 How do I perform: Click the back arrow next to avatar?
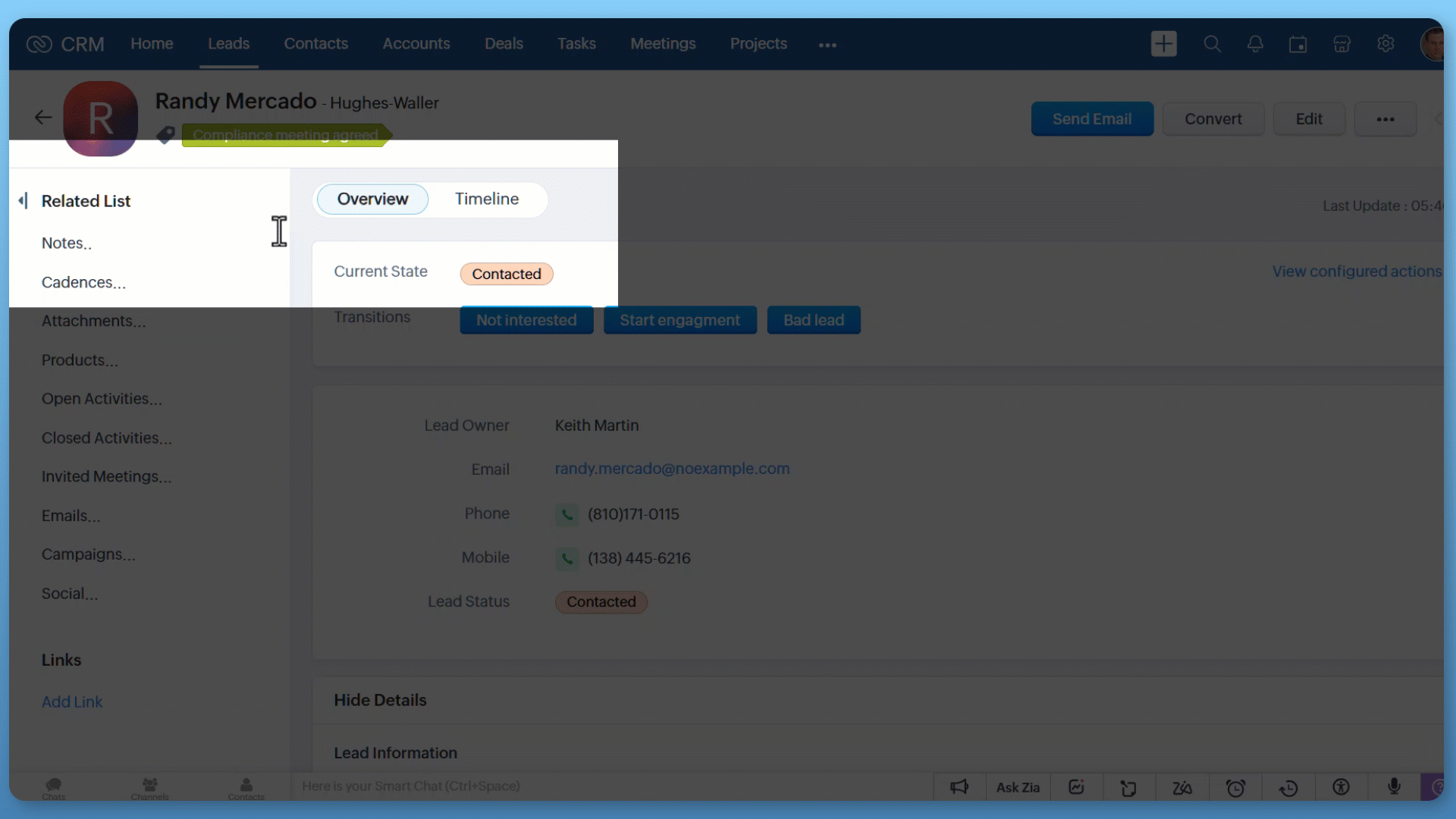(43, 118)
